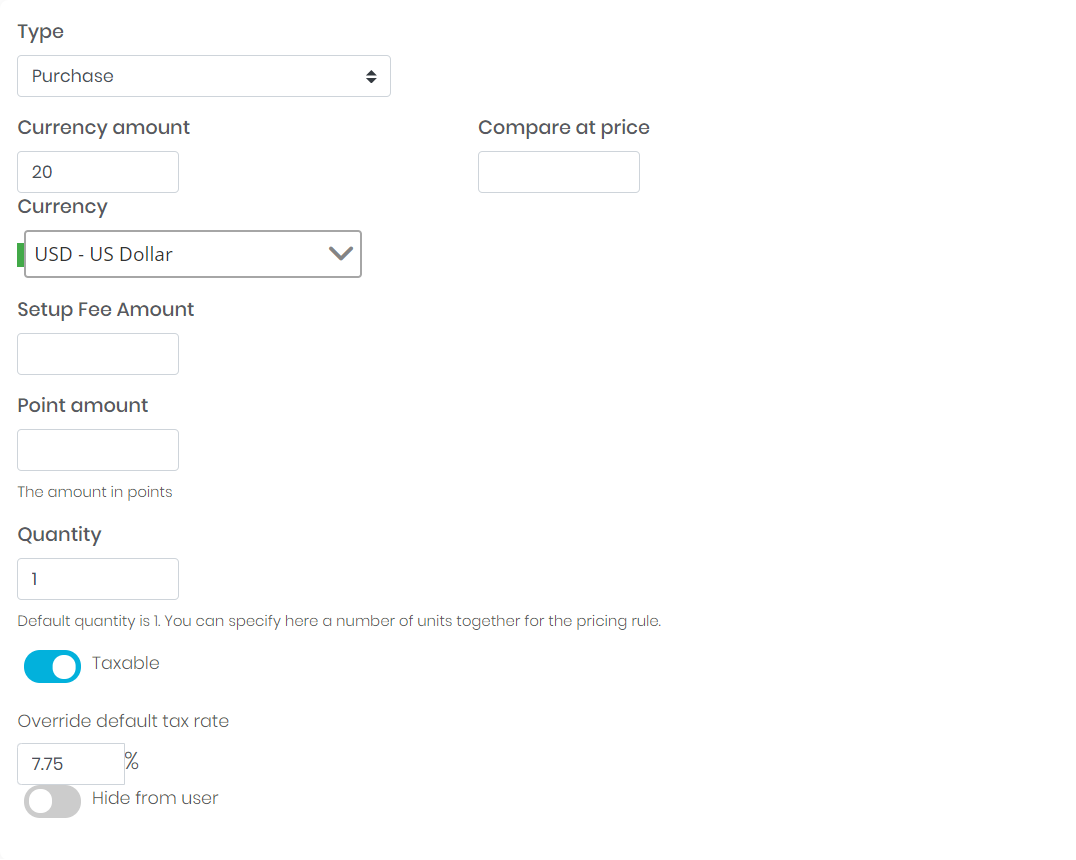Edit the override tax rate field showing 7.75
This screenshot has height=860, width=1076.
[71, 764]
